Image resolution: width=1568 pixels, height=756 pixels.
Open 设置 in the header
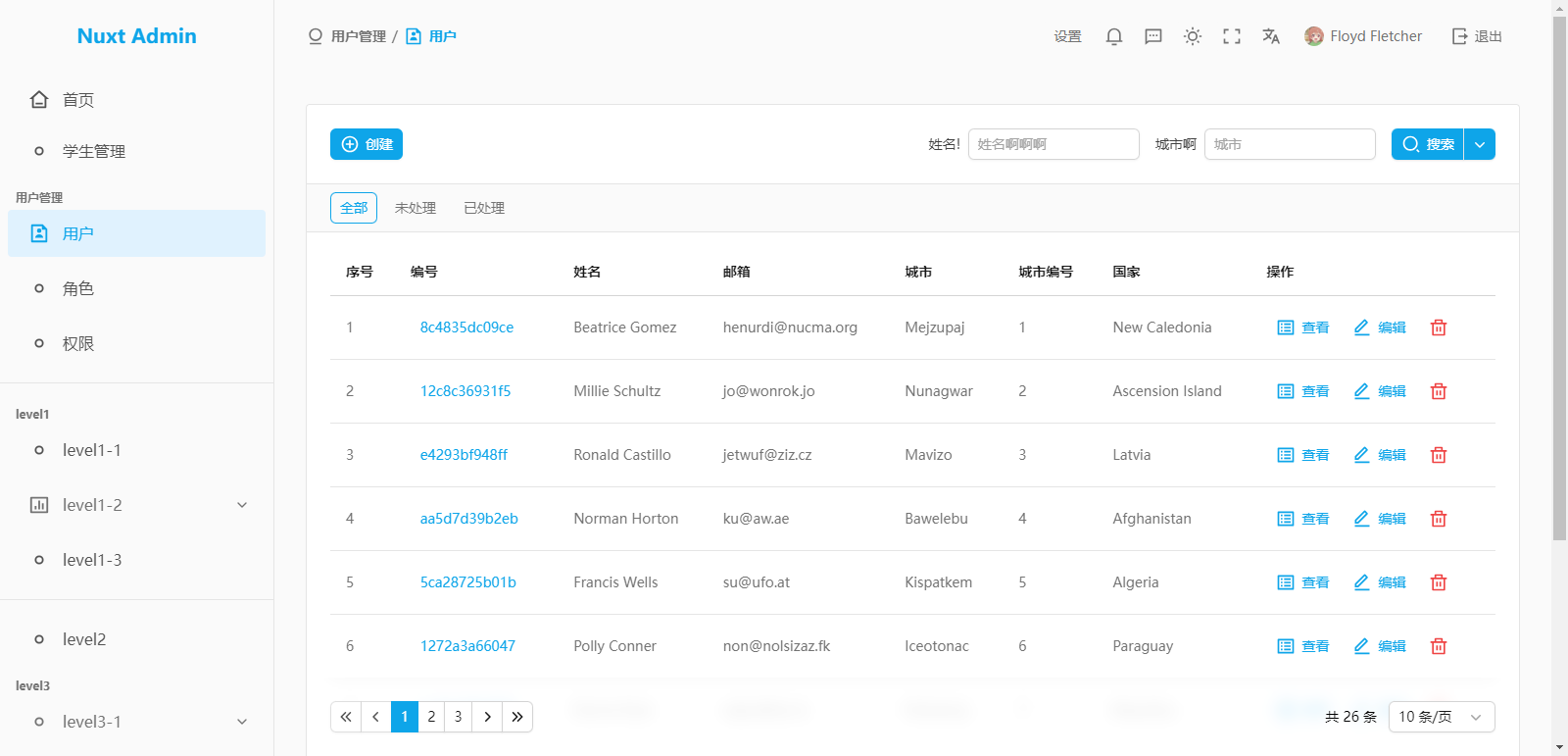(x=1068, y=36)
